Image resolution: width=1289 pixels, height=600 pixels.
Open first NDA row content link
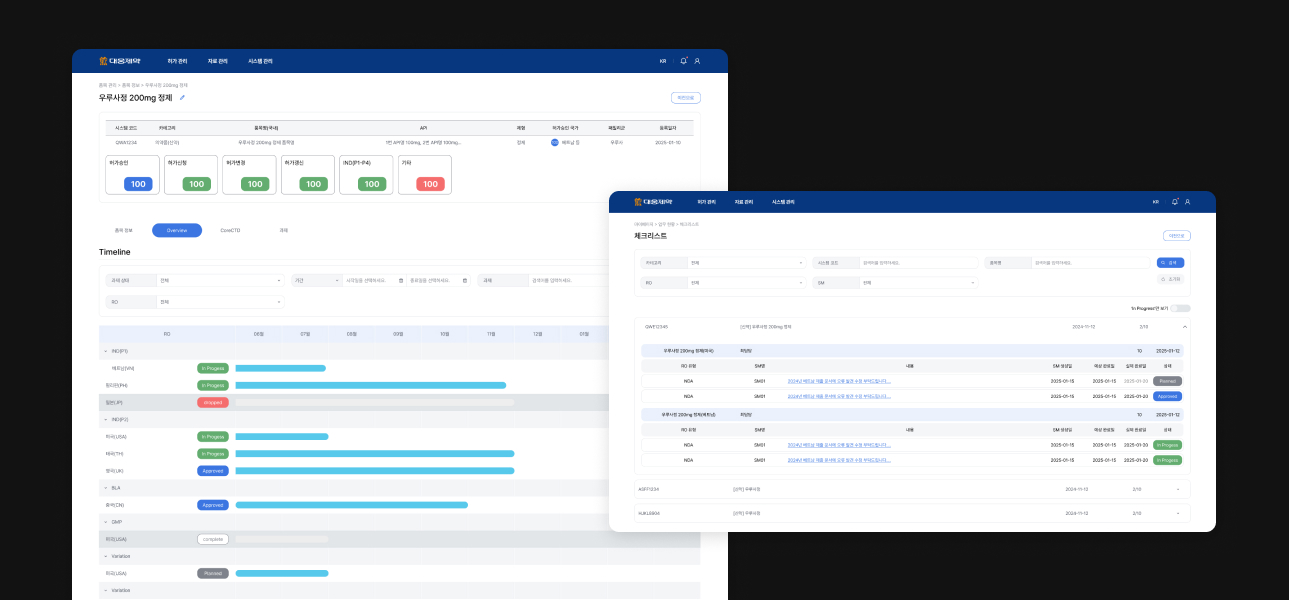point(838,381)
